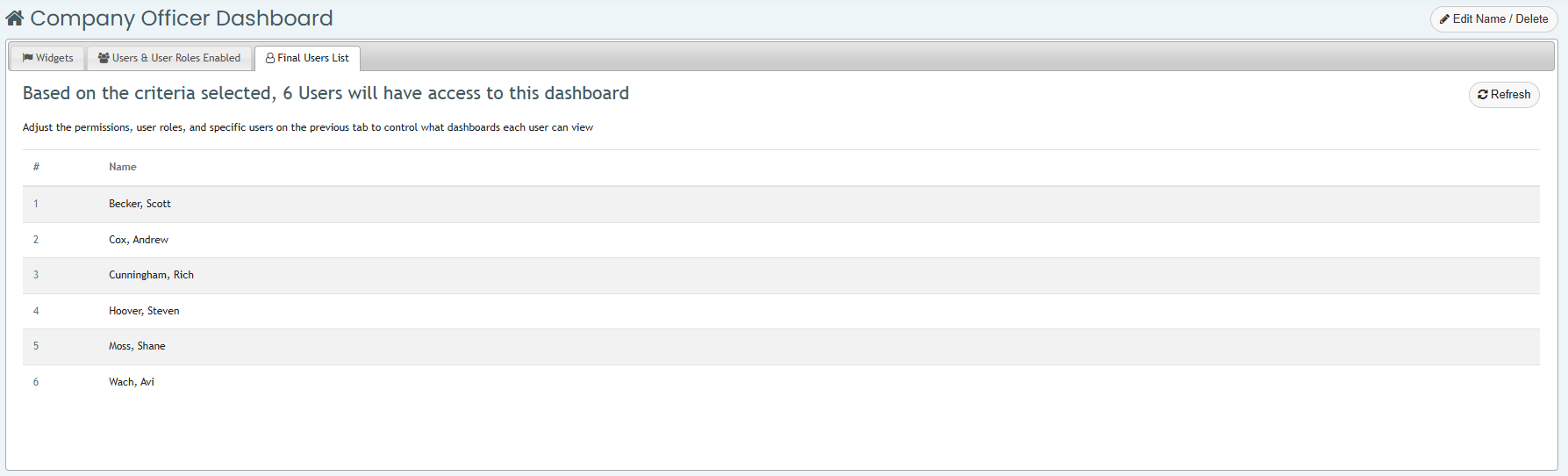The width and height of the screenshot is (1568, 476).
Task: Click the # column header
Action: [x=36, y=167]
